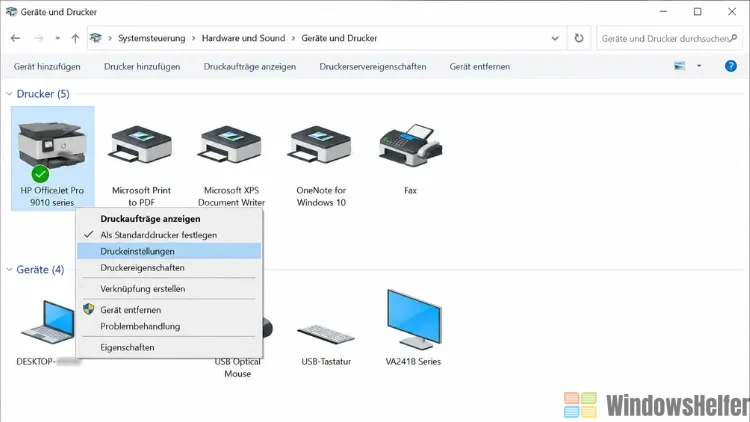Click the search magnifier icon
This screenshot has height=422, width=750.
734,38
